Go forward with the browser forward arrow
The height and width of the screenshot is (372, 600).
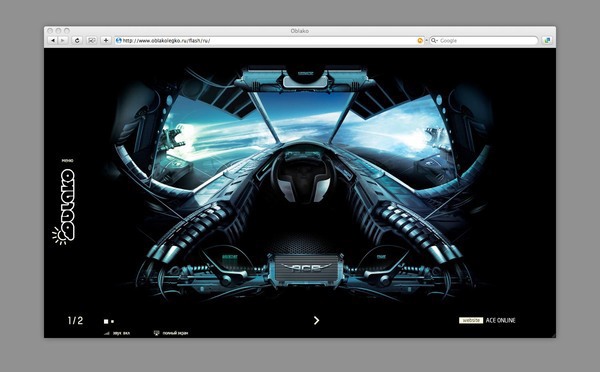coord(63,41)
